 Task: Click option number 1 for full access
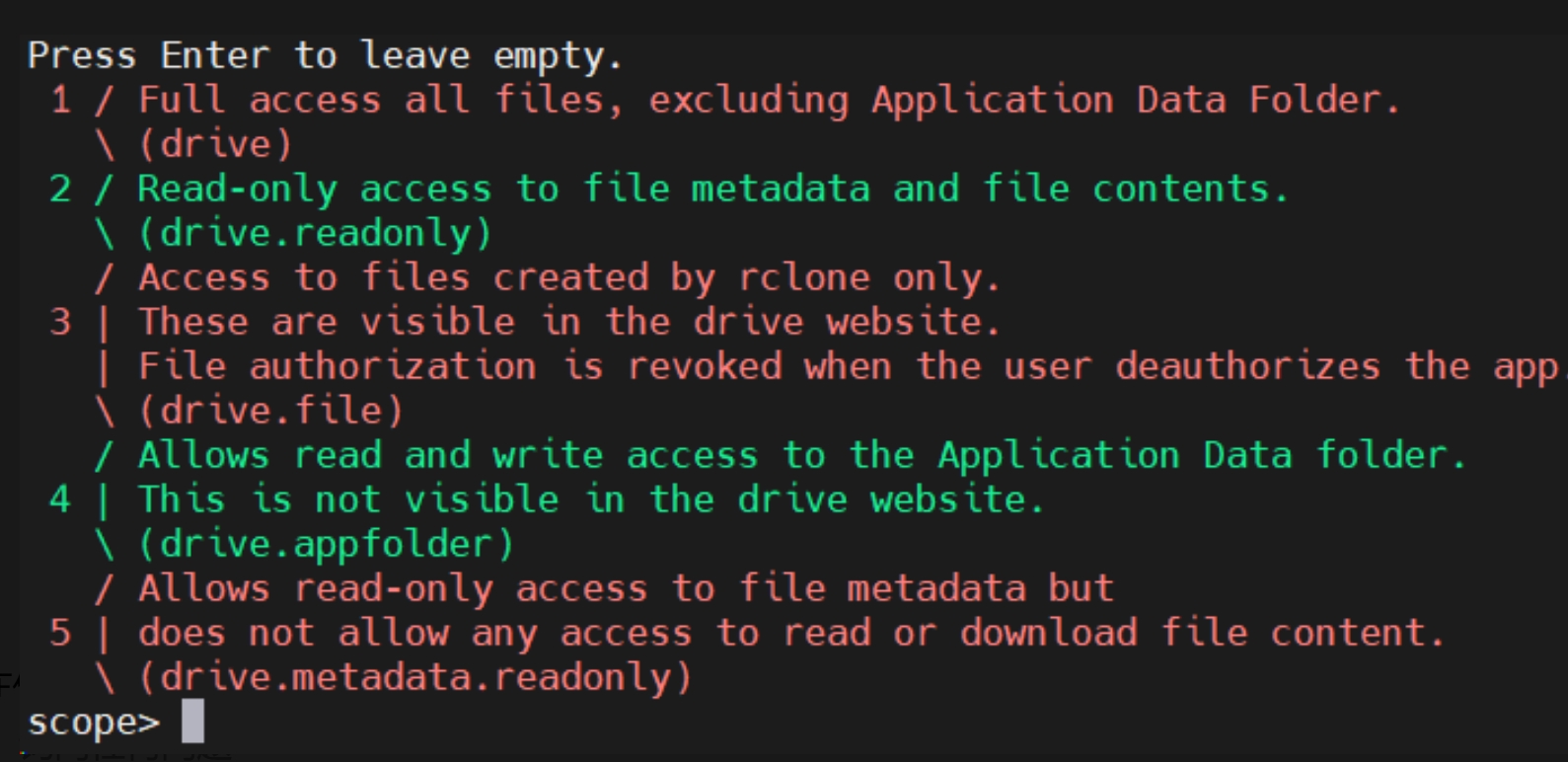(61, 100)
